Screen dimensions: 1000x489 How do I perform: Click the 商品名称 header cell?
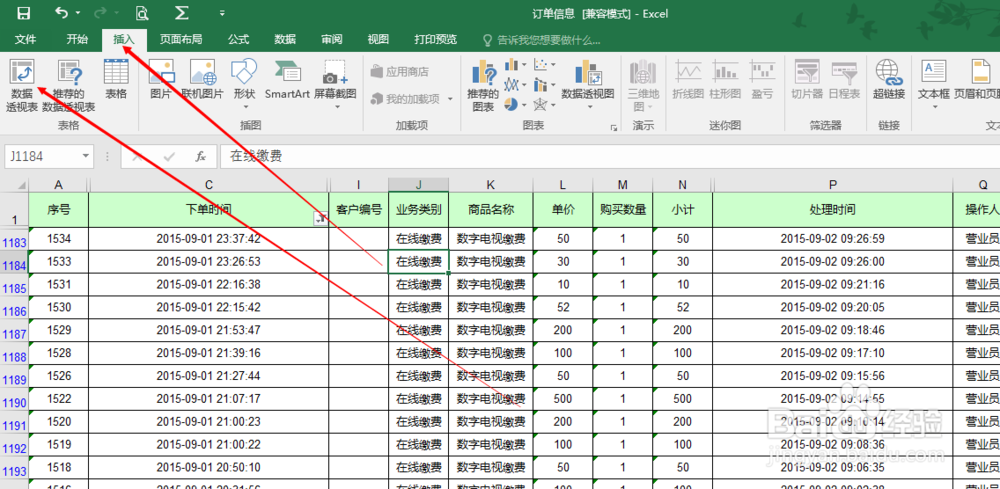(491, 210)
